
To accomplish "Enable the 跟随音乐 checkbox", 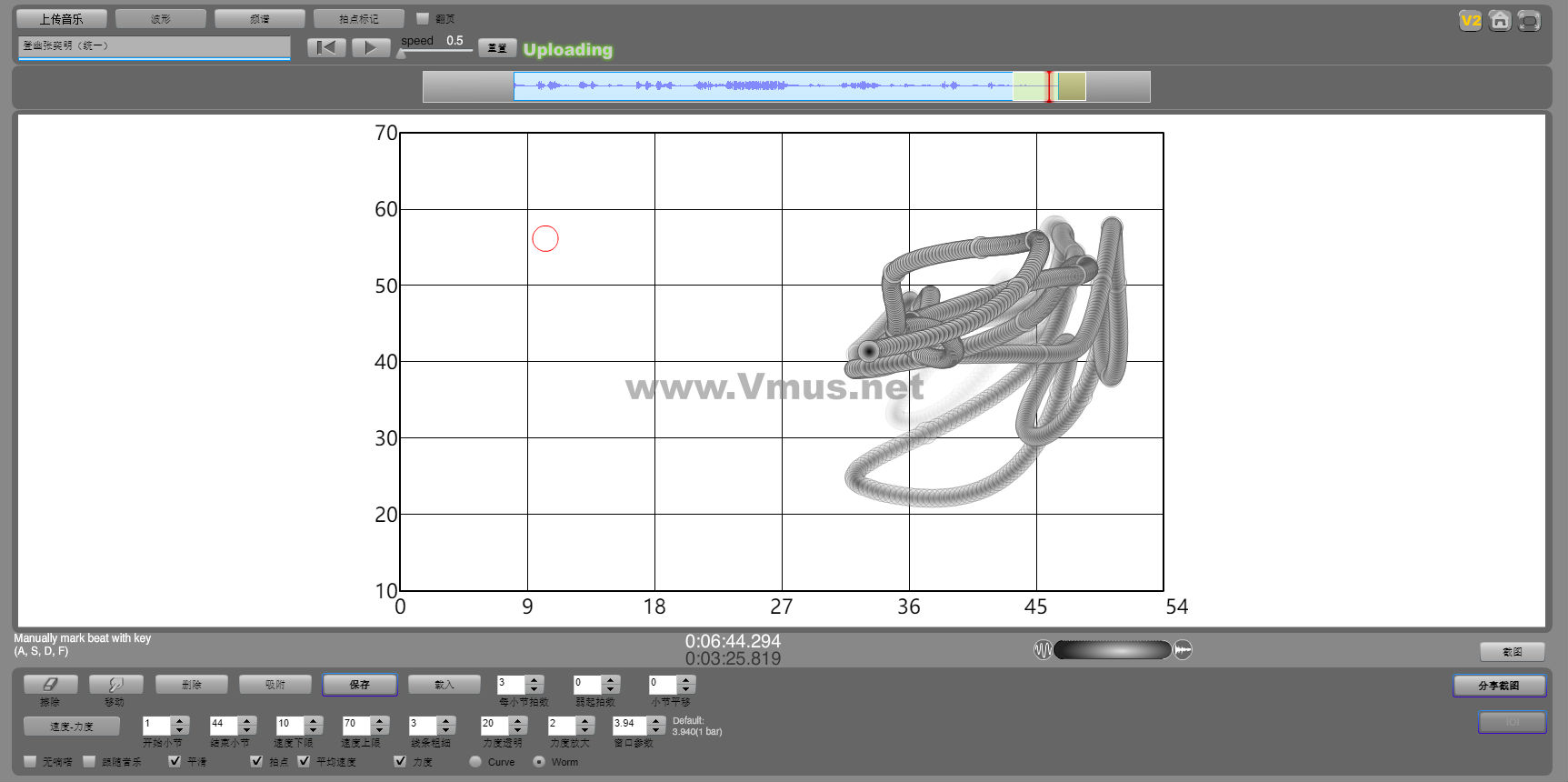I will [x=89, y=761].
